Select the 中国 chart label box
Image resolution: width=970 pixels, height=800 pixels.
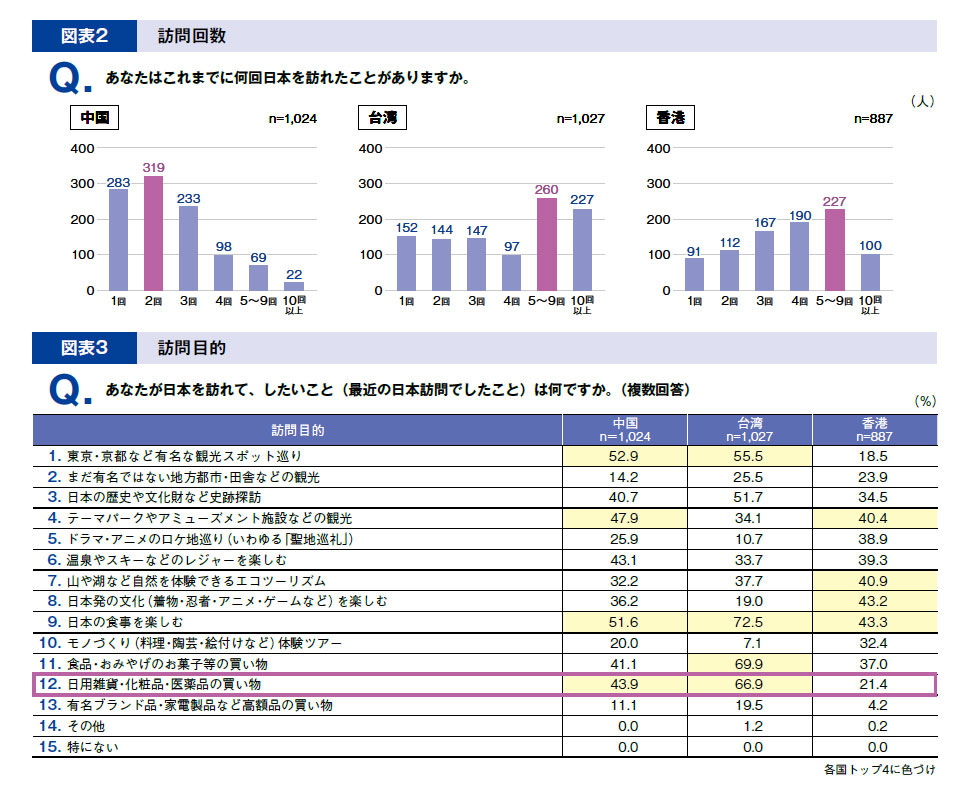tap(94, 118)
